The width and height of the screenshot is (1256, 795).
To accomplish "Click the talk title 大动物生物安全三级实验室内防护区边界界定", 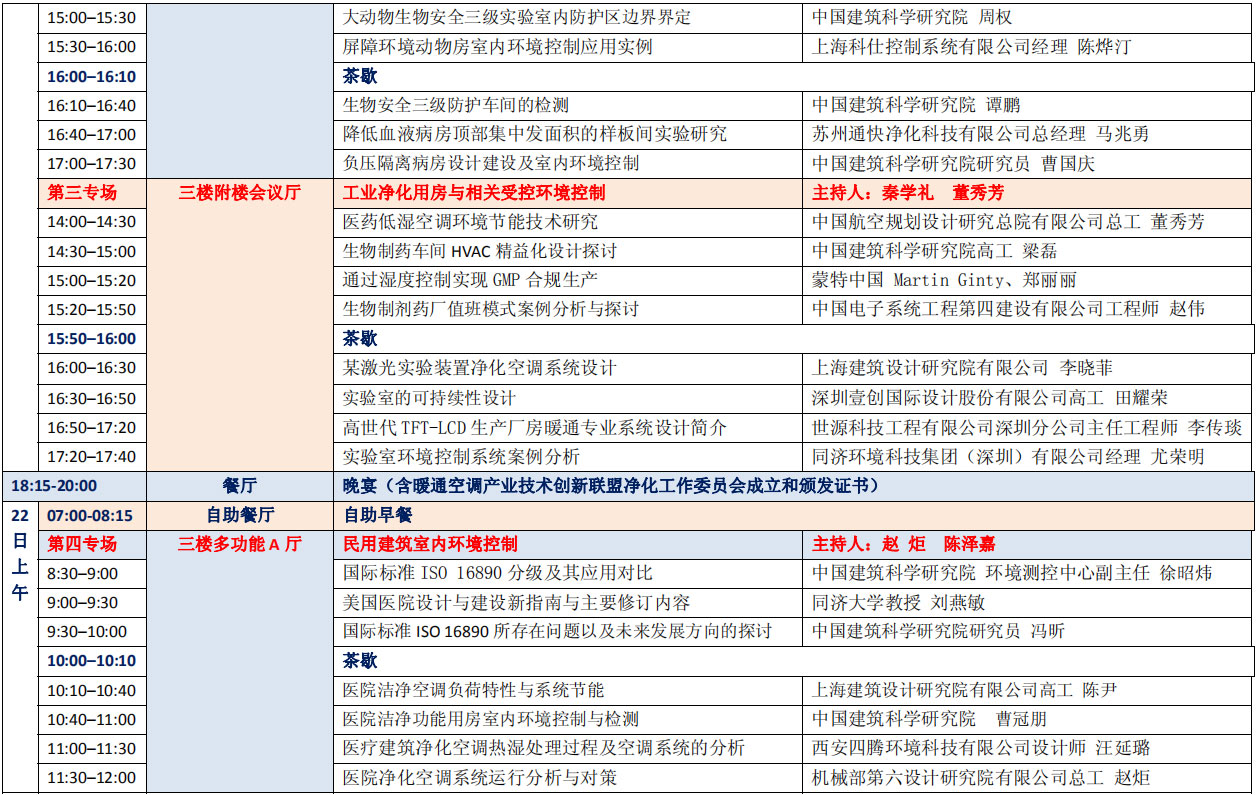I will pyautogui.click(x=517, y=18).
